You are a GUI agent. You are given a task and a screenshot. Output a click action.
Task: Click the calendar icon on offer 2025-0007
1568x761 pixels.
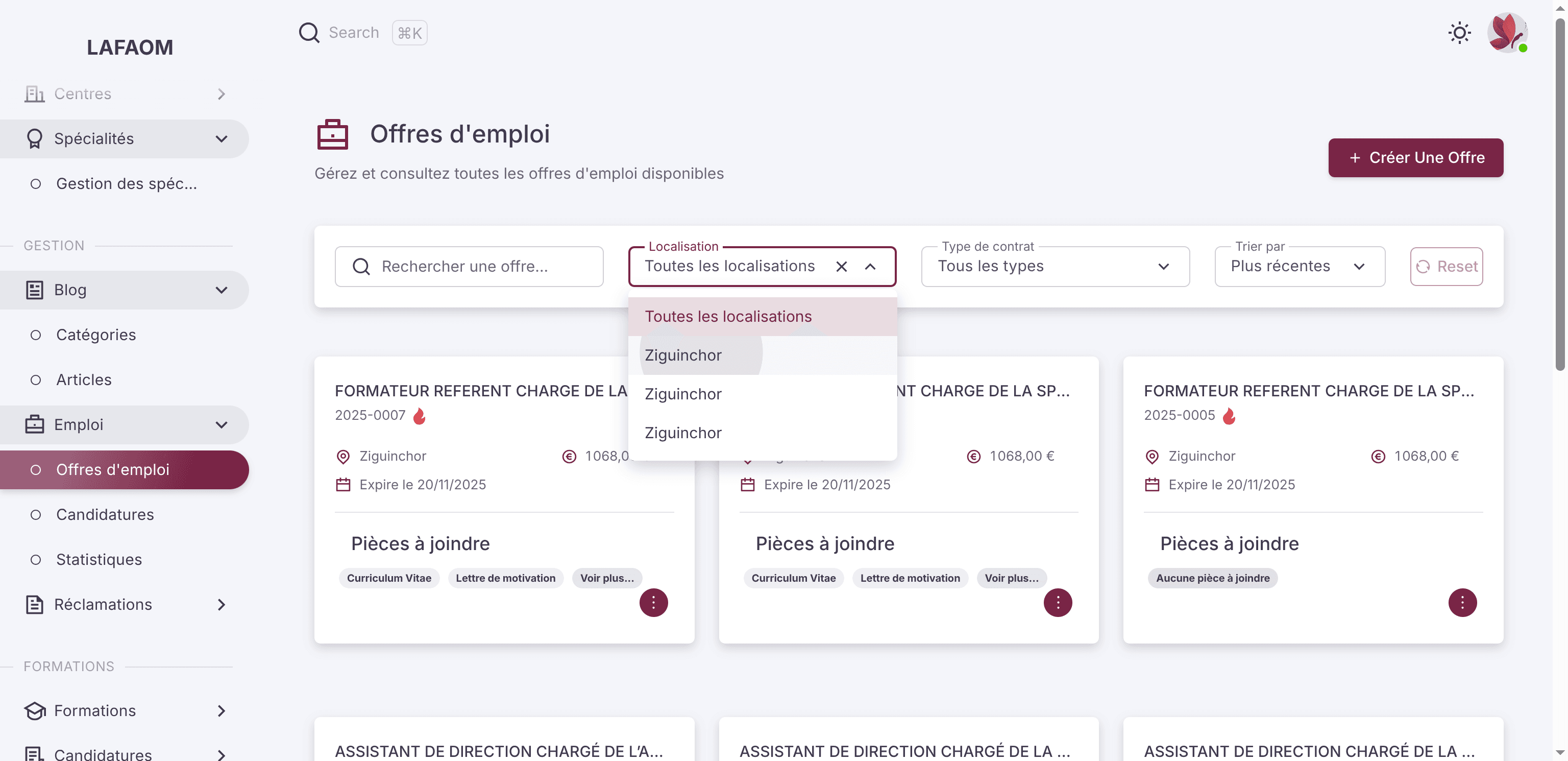(x=342, y=485)
